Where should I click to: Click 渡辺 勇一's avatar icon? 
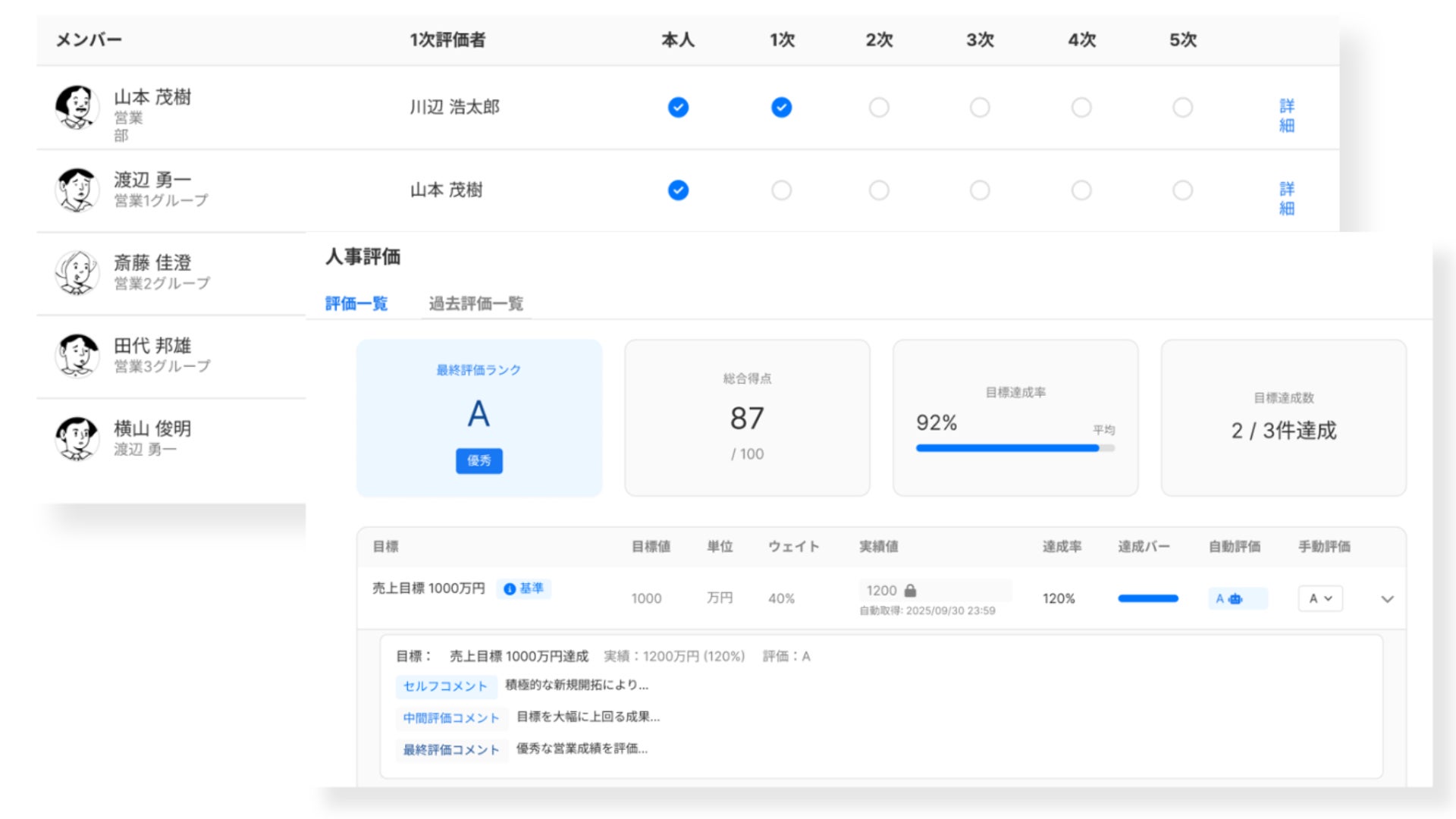77,190
